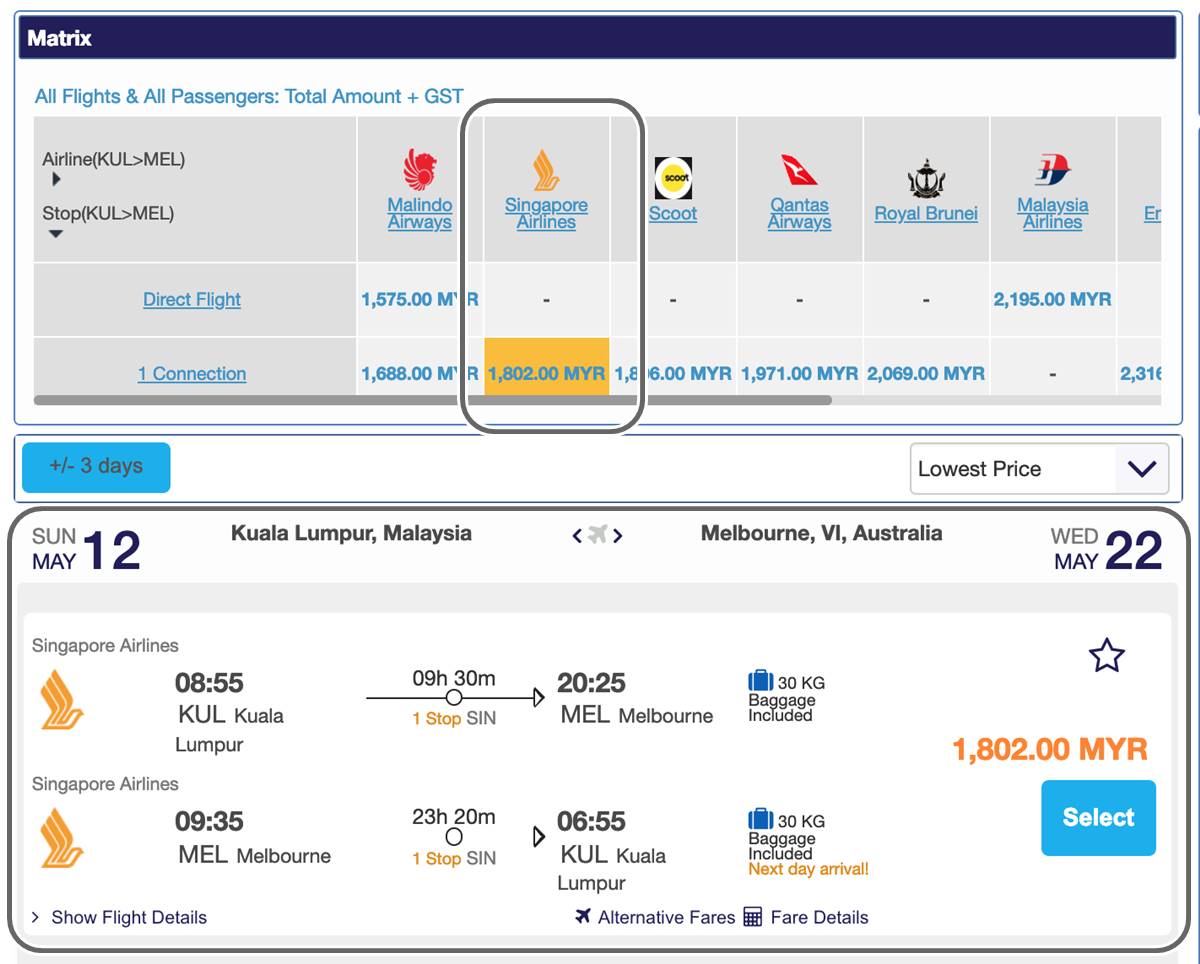The image size is (1200, 964).
Task: Open Royal Brunei link
Action: (926, 213)
